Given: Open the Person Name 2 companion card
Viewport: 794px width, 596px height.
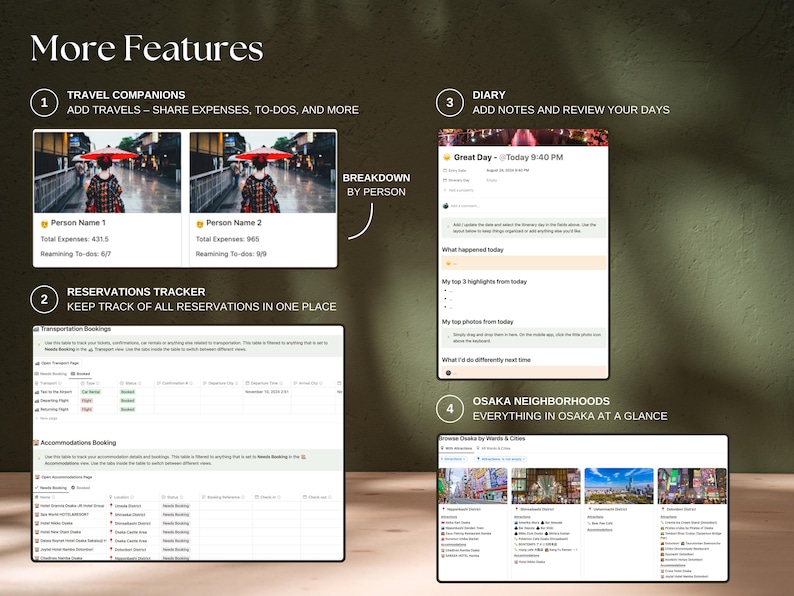Looking at the screenshot, I should click(x=262, y=198).
